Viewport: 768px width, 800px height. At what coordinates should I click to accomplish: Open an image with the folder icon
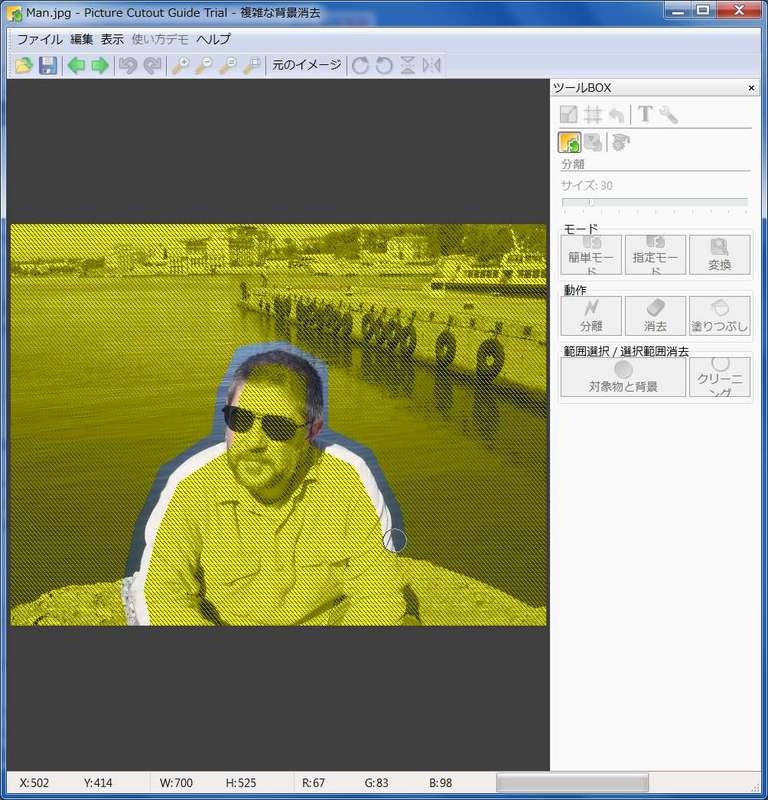pos(24,66)
